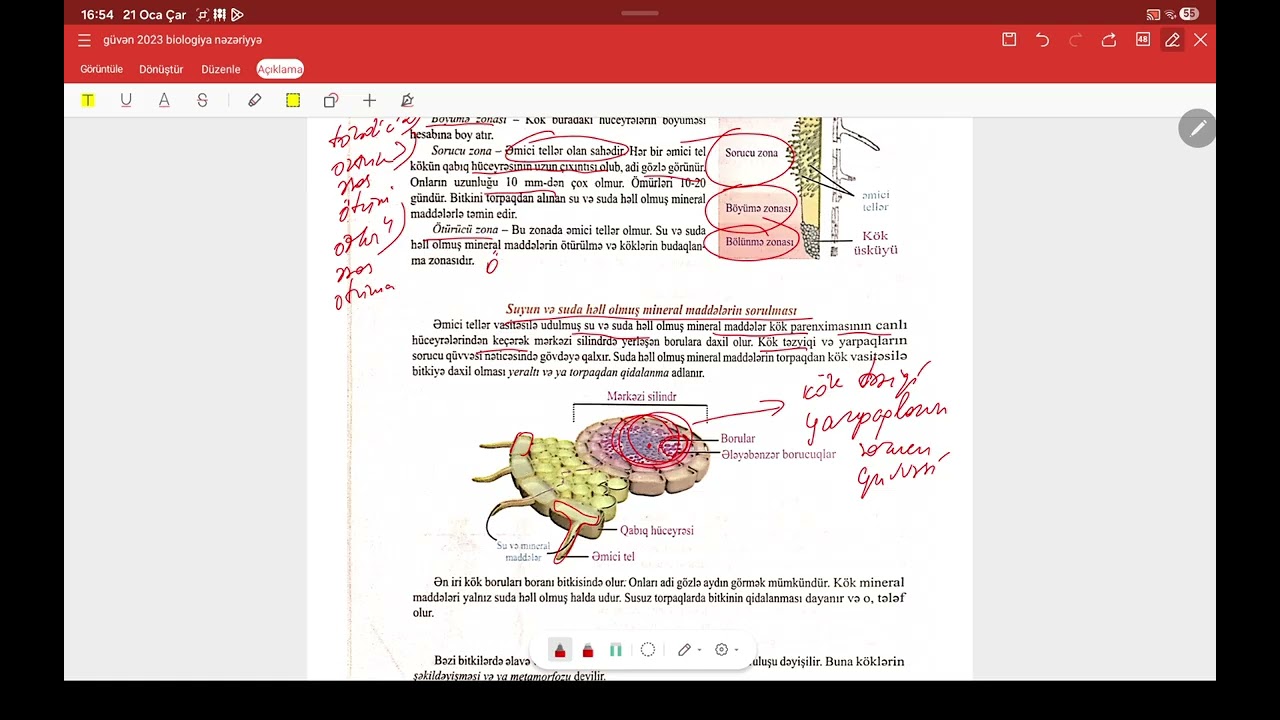The height and width of the screenshot is (720, 1280).
Task: Open the shapes tool in annotation bar
Action: [x=331, y=100]
